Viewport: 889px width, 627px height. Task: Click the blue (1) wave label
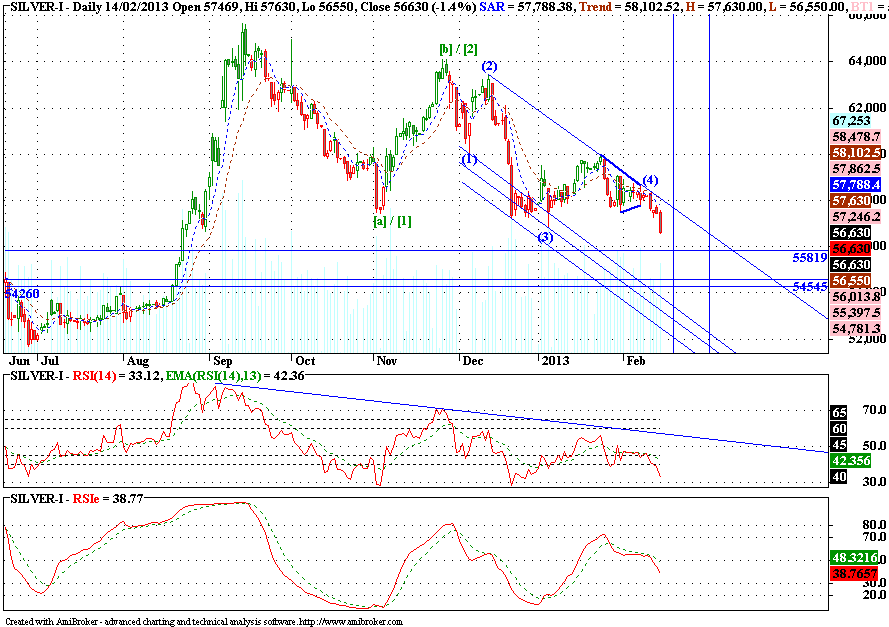click(x=469, y=159)
